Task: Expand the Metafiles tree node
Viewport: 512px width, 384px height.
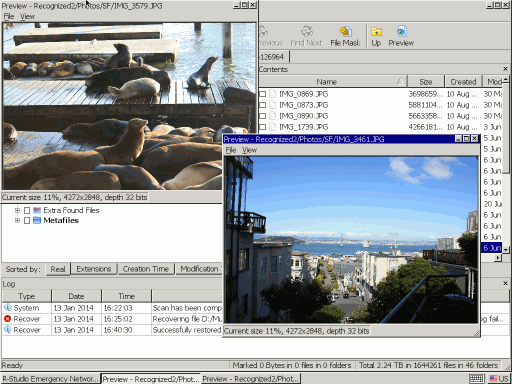Action: [17, 220]
